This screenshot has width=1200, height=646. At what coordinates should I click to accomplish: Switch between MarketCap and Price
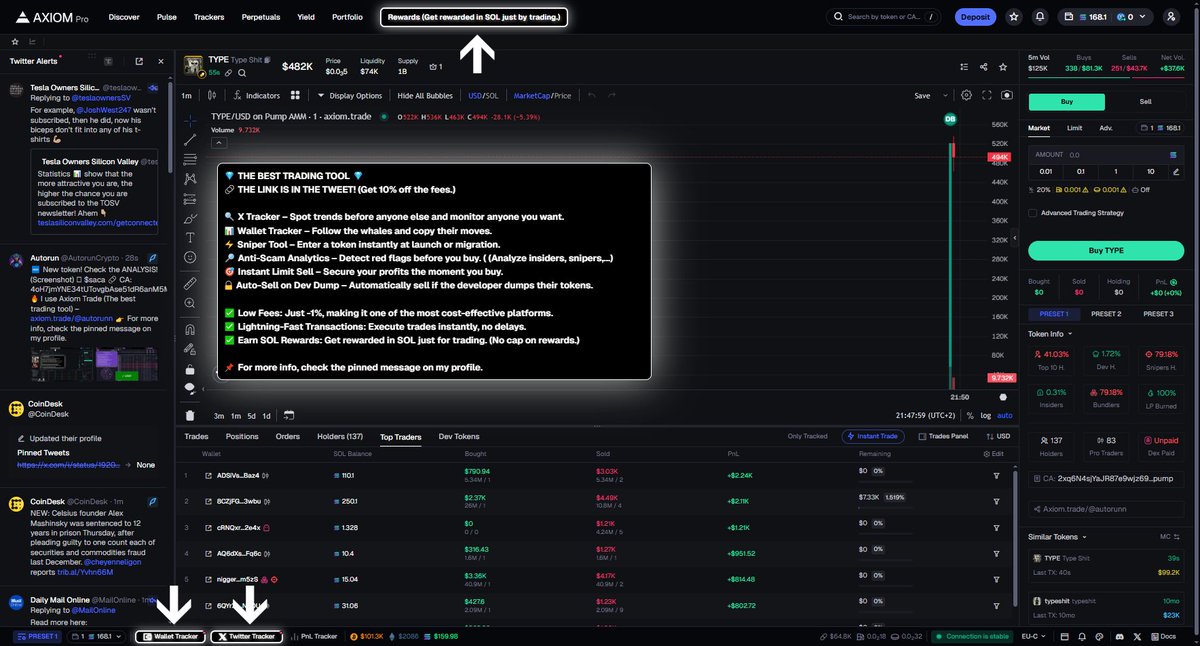point(542,95)
